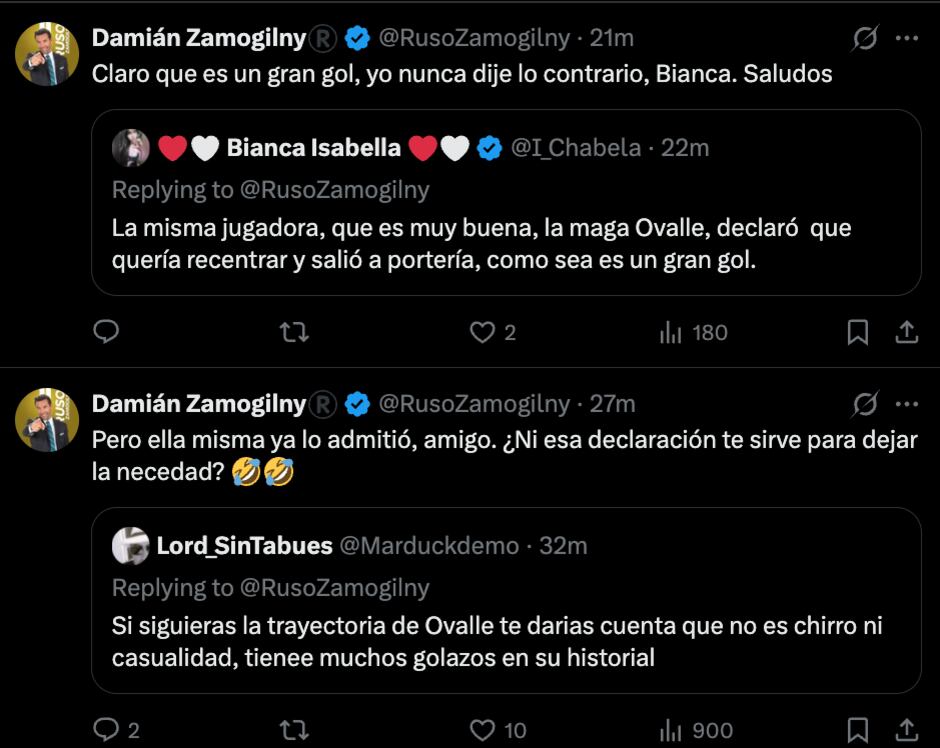Open @RusoZamogilny handle on first tweet
Screen dimensions: 940x748
476,39
